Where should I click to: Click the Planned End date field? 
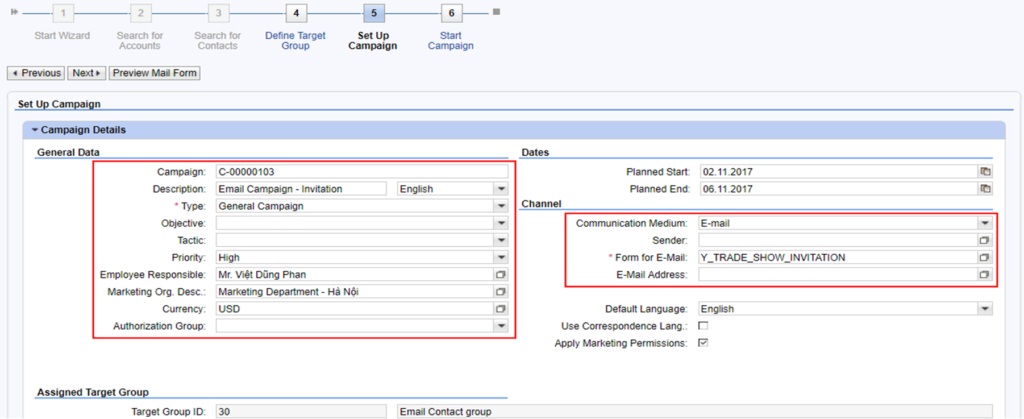click(839, 189)
